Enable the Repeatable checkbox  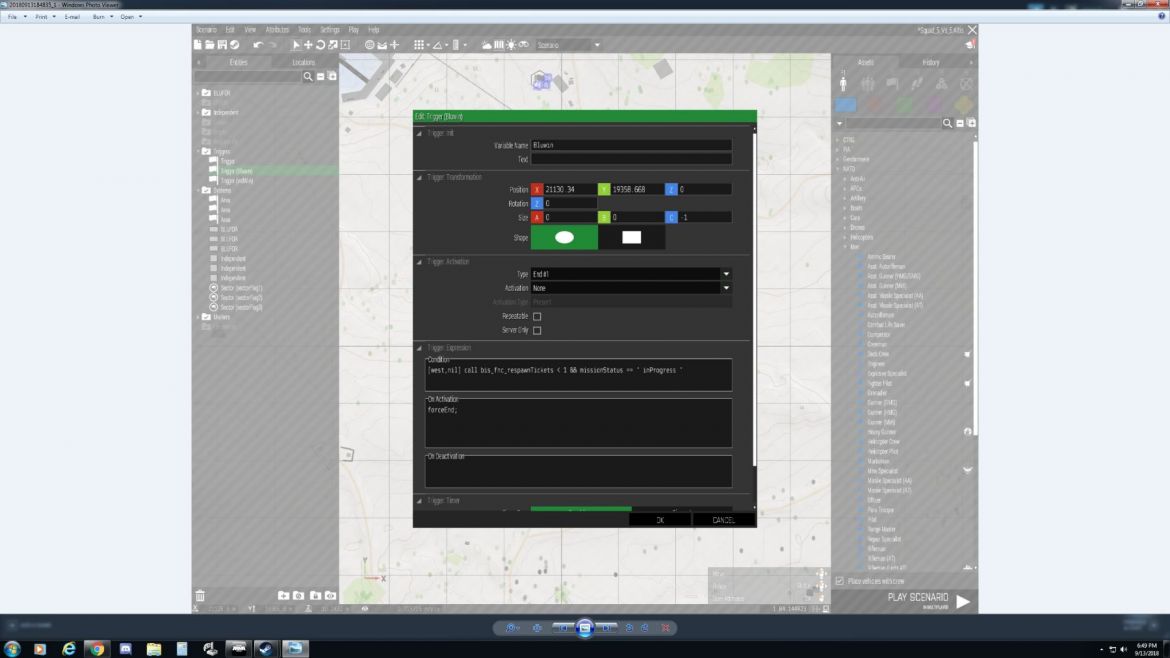pyautogui.click(x=537, y=316)
